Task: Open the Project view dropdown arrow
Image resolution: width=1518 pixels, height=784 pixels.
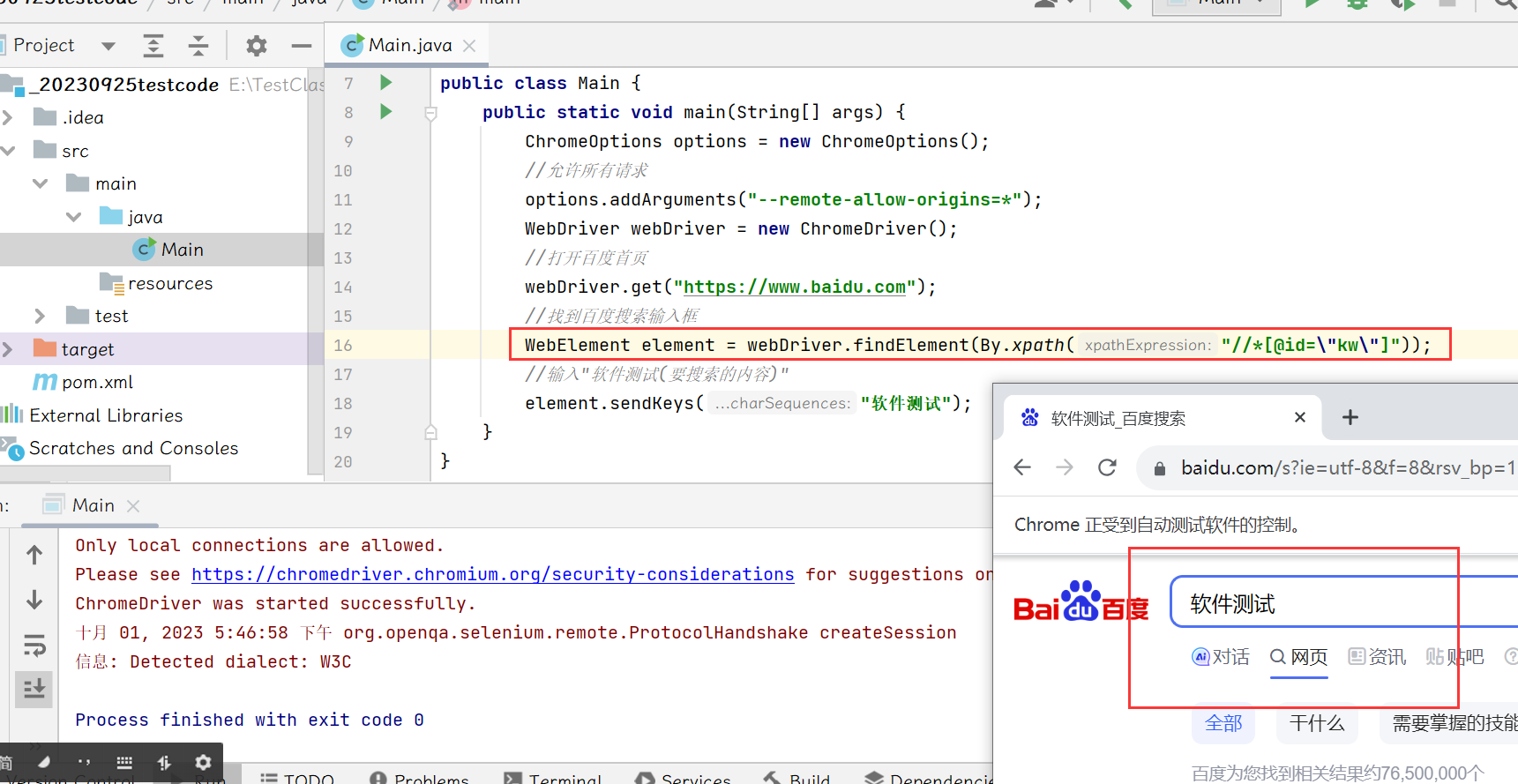Action: click(x=108, y=46)
